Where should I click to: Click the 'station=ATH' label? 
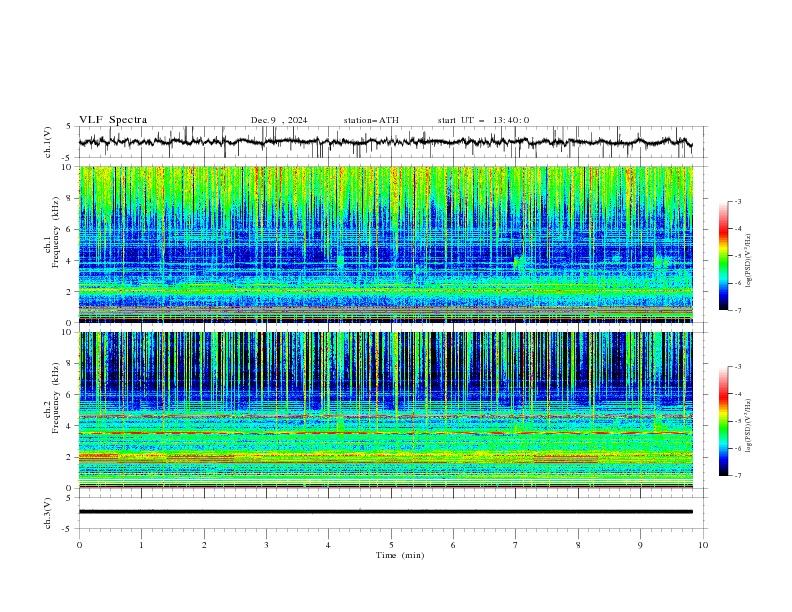coord(371,120)
